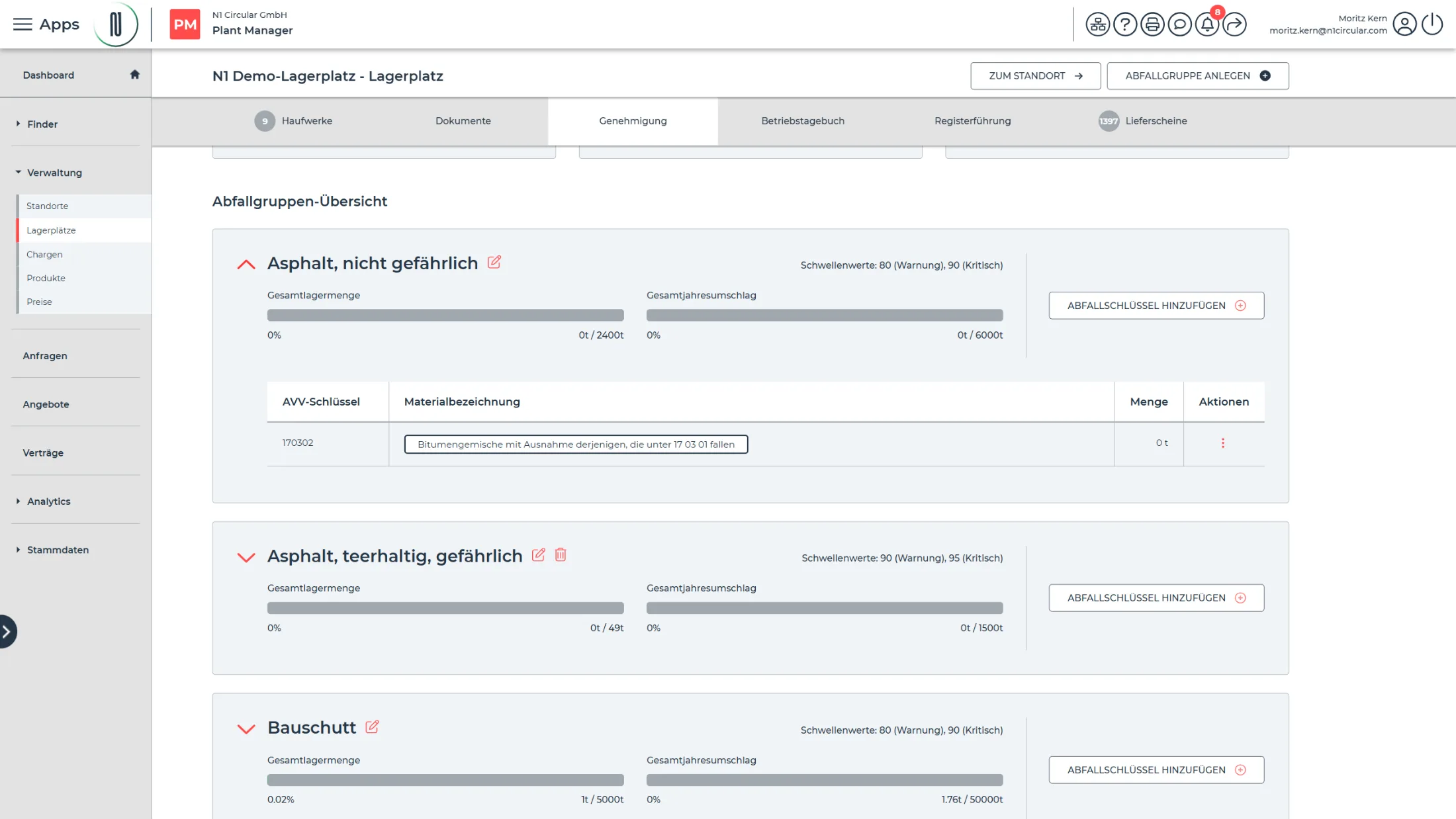Click Gesamtlagermenge bar of Asphalt, nicht gefährlich
The image size is (1456, 819).
coord(445,316)
